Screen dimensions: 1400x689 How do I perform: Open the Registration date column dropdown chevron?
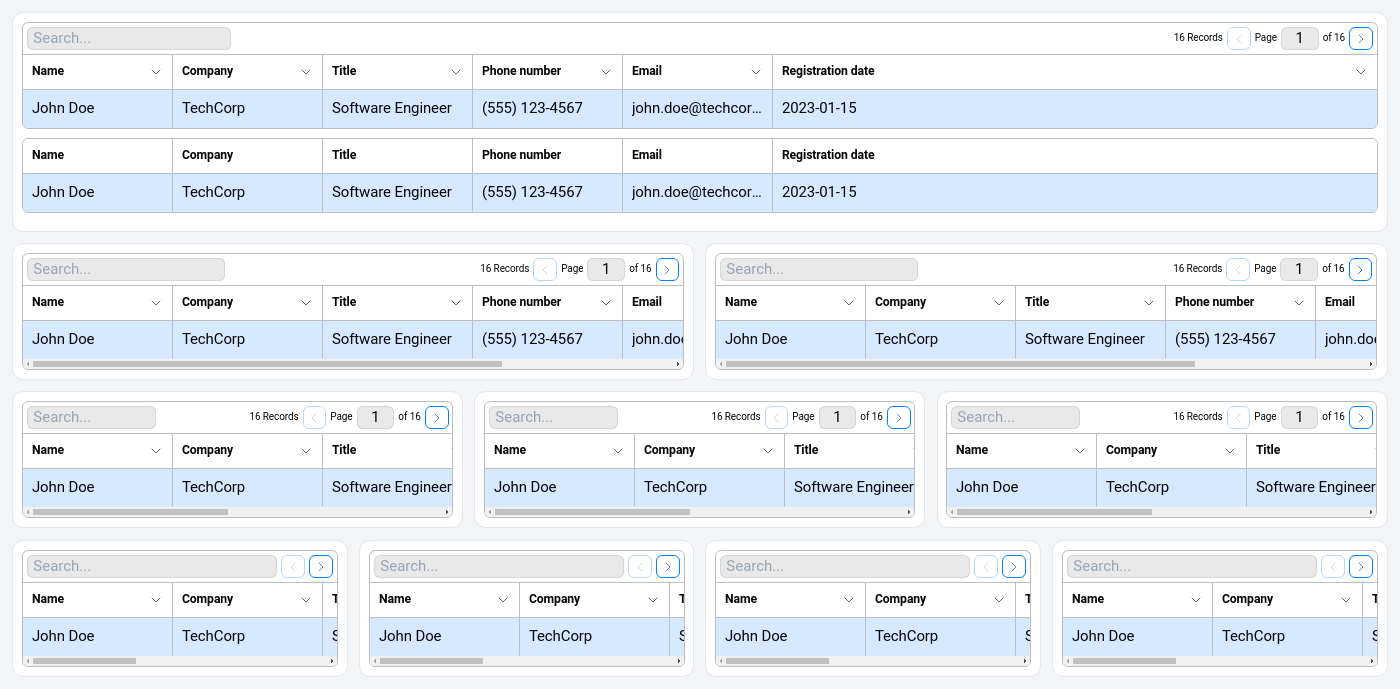(x=1360, y=72)
